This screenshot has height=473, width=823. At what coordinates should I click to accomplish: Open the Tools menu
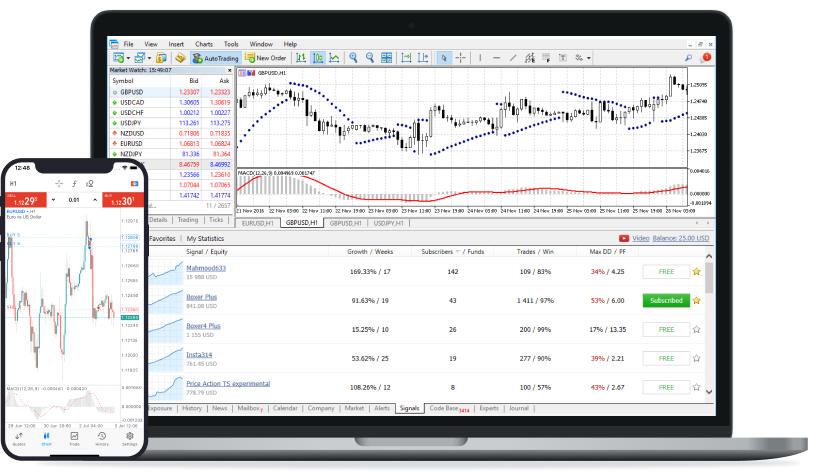[231, 44]
